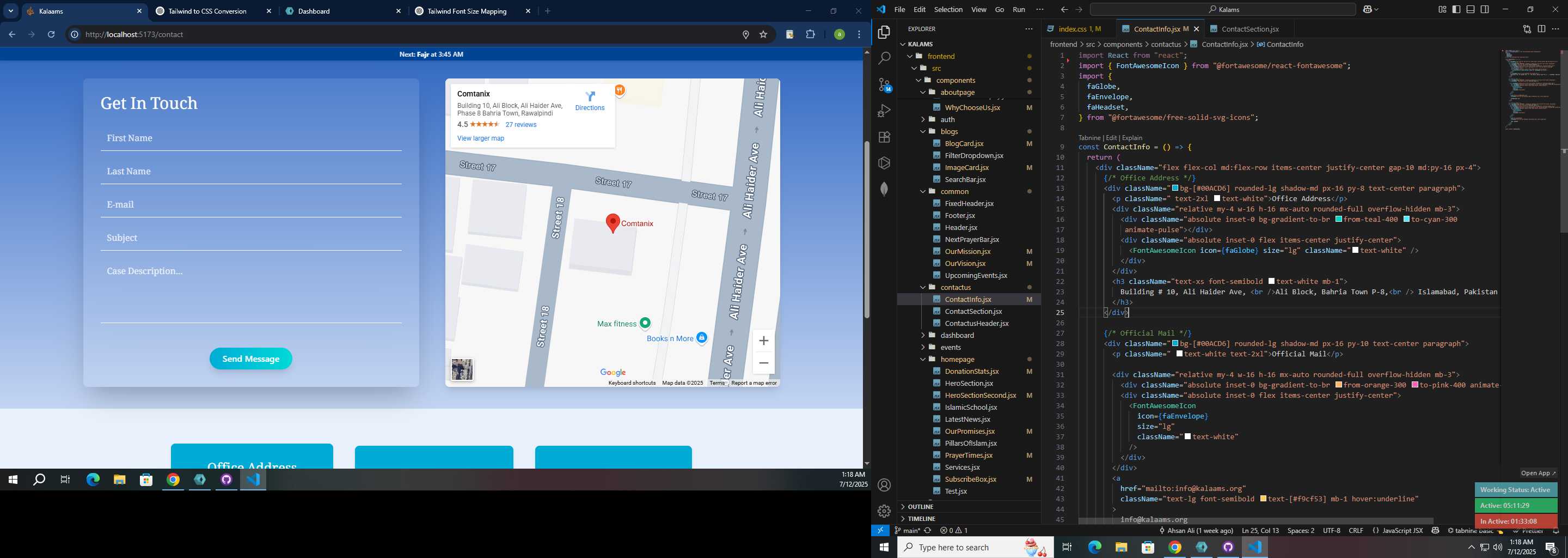The width and height of the screenshot is (1568, 558).
Task: Open the Manage gear in VS Code
Action: point(884,511)
